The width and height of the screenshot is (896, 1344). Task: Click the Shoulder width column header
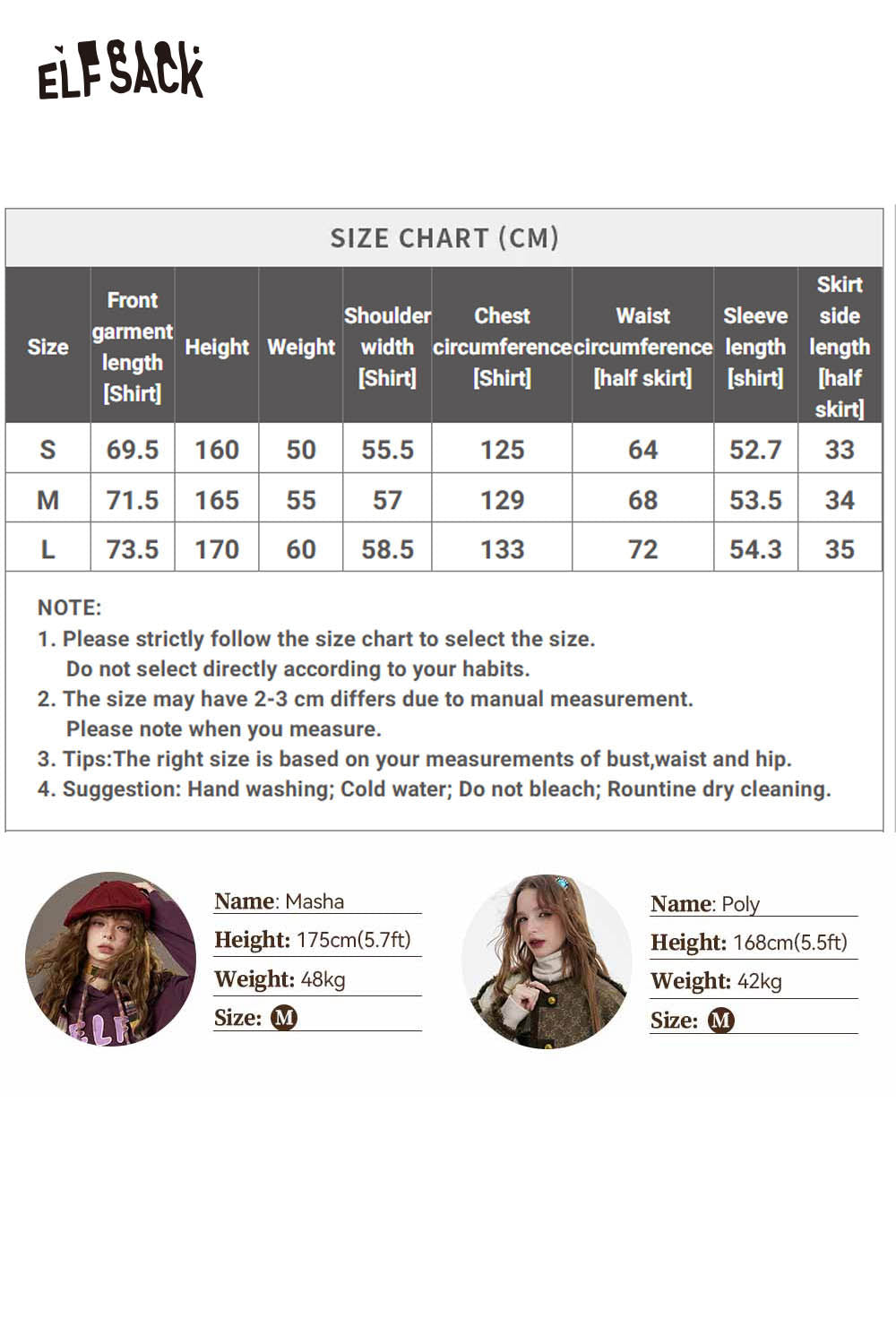(x=387, y=347)
